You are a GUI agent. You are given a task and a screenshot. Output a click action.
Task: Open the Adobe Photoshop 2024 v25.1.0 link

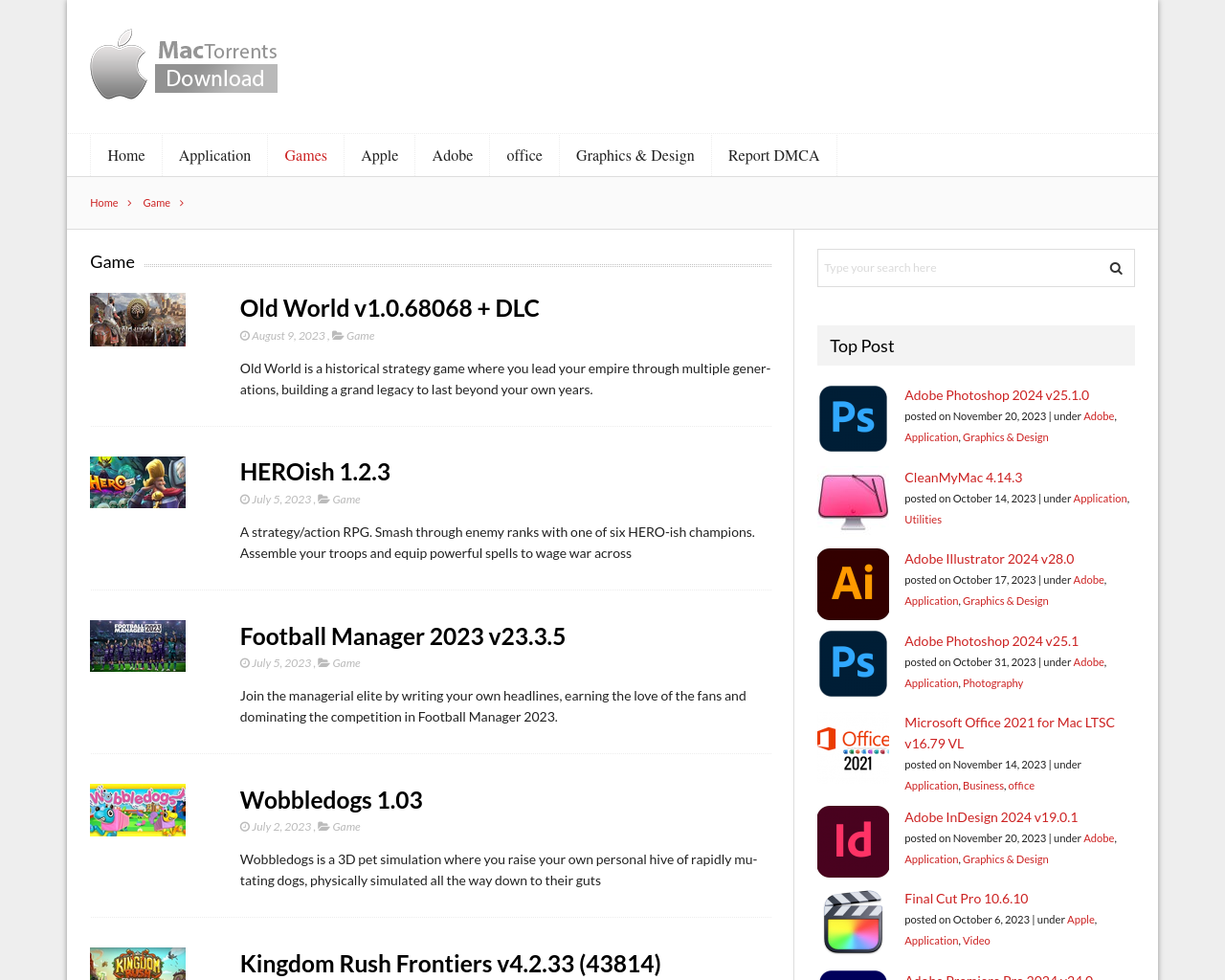pos(996,395)
